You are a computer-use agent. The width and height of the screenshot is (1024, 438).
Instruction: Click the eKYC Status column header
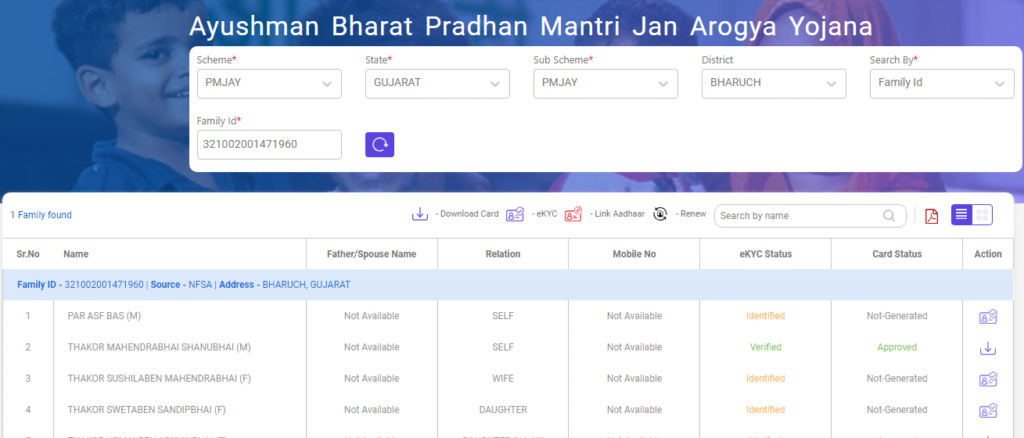tap(765, 254)
